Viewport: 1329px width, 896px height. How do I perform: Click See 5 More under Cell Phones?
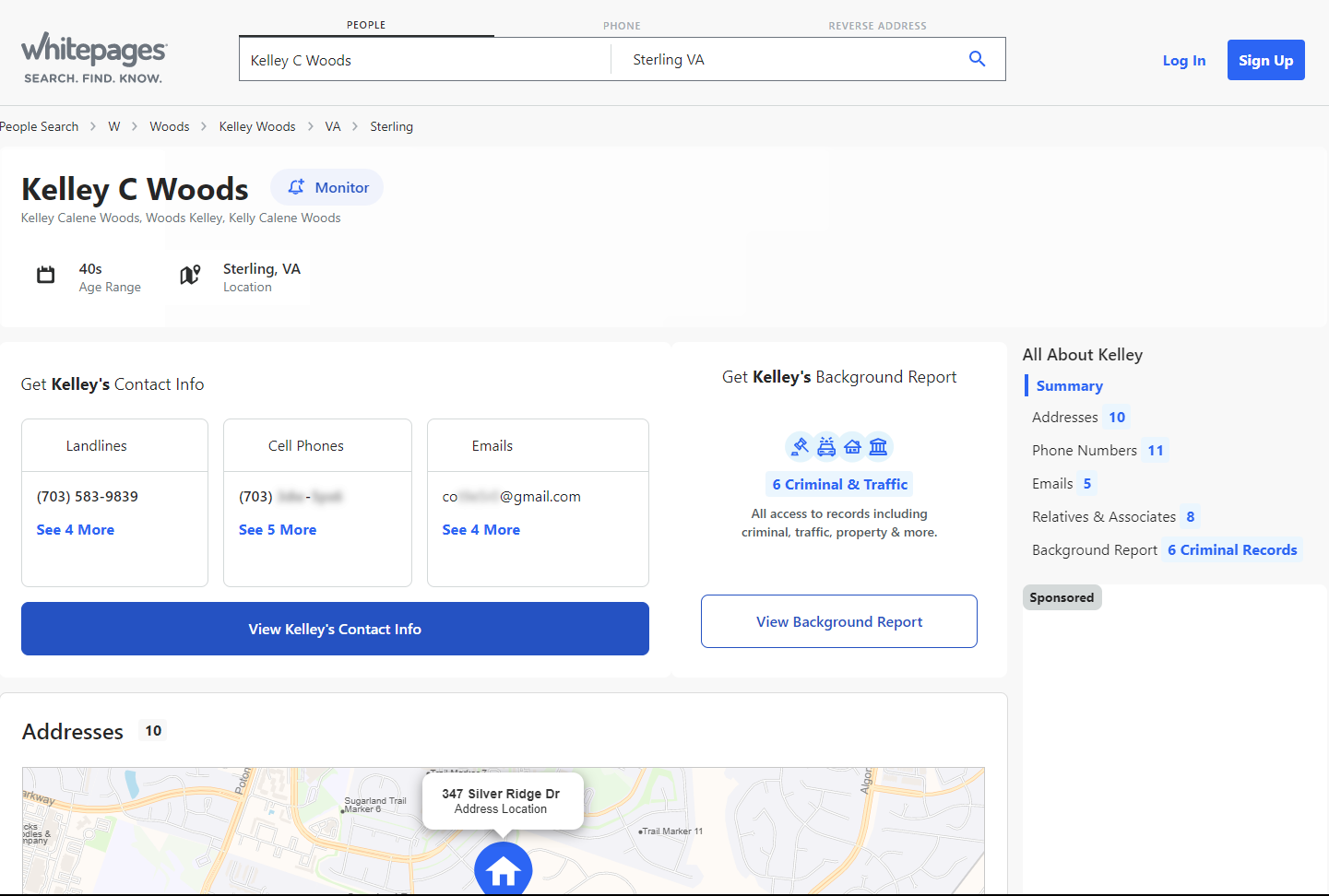278,530
